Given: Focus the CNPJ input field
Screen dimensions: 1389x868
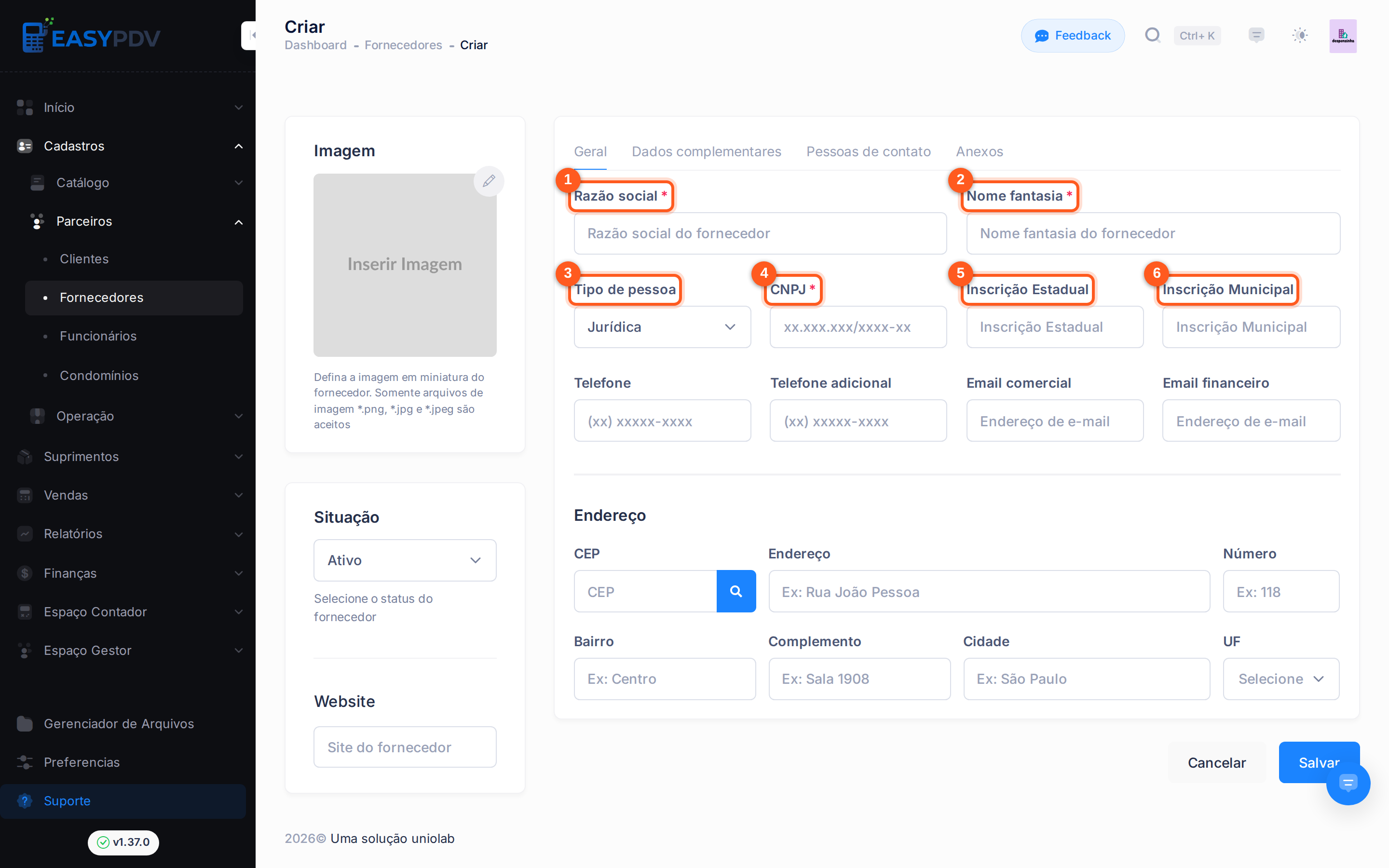Looking at the screenshot, I should pyautogui.click(x=858, y=326).
